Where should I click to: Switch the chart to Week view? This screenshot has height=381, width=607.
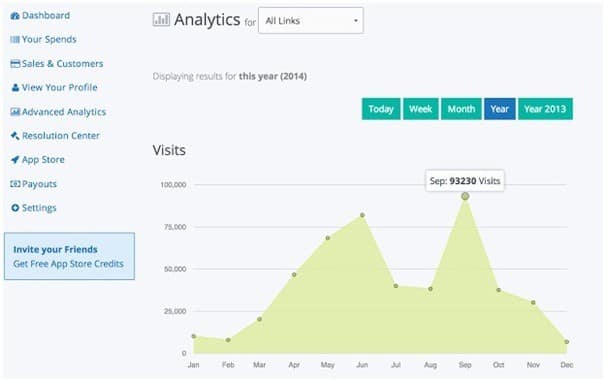pos(420,109)
